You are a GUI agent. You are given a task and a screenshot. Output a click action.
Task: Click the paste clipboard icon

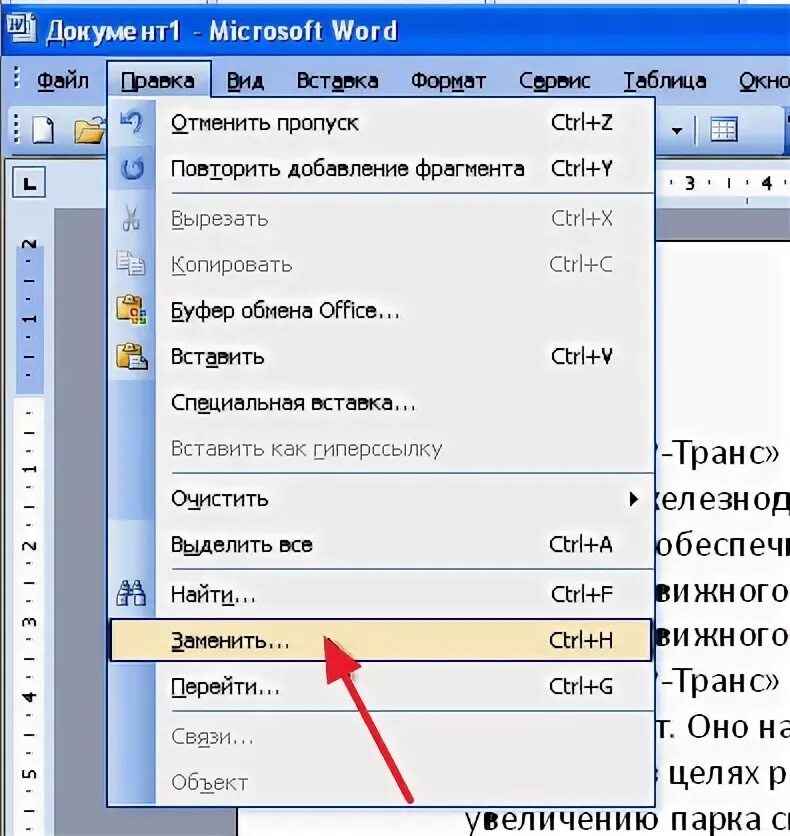(131, 356)
